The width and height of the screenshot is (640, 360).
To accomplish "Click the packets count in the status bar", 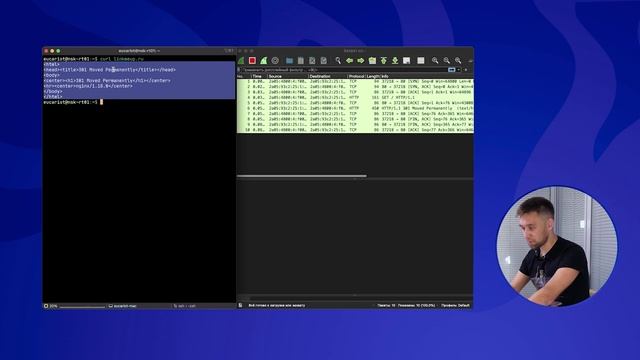I will tap(407, 305).
